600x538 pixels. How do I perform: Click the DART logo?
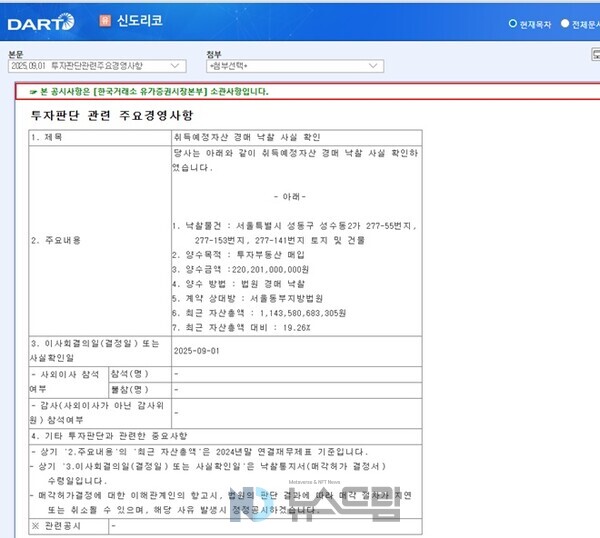click(41, 22)
